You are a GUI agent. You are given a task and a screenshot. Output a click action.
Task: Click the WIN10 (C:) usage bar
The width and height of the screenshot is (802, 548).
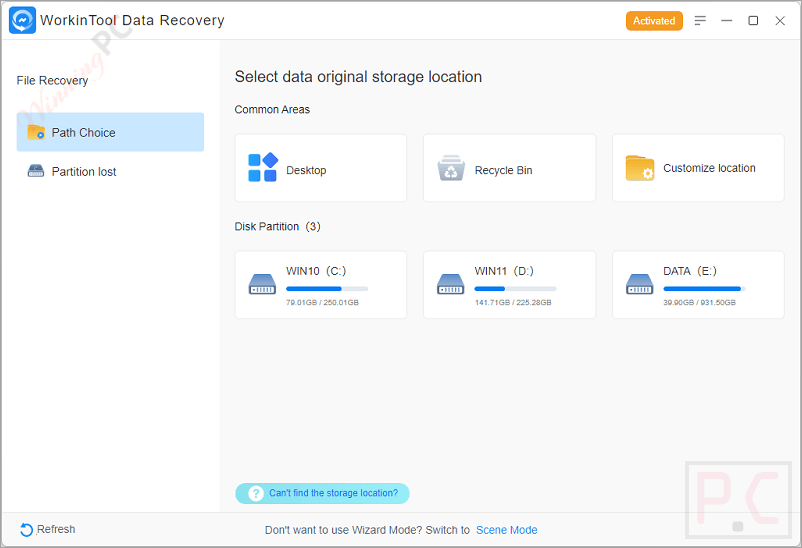pos(327,289)
